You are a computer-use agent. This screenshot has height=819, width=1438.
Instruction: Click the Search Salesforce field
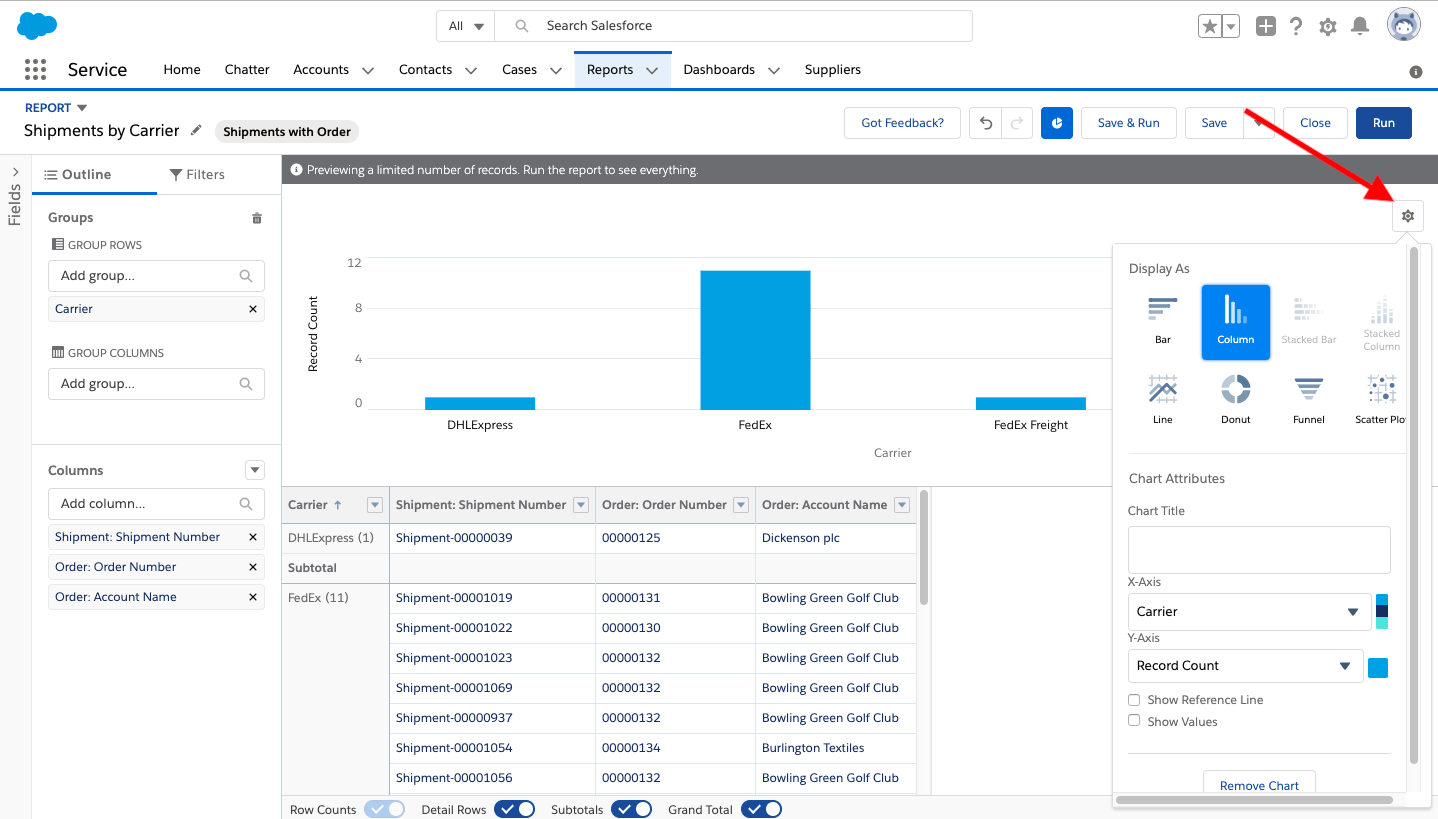click(x=734, y=26)
